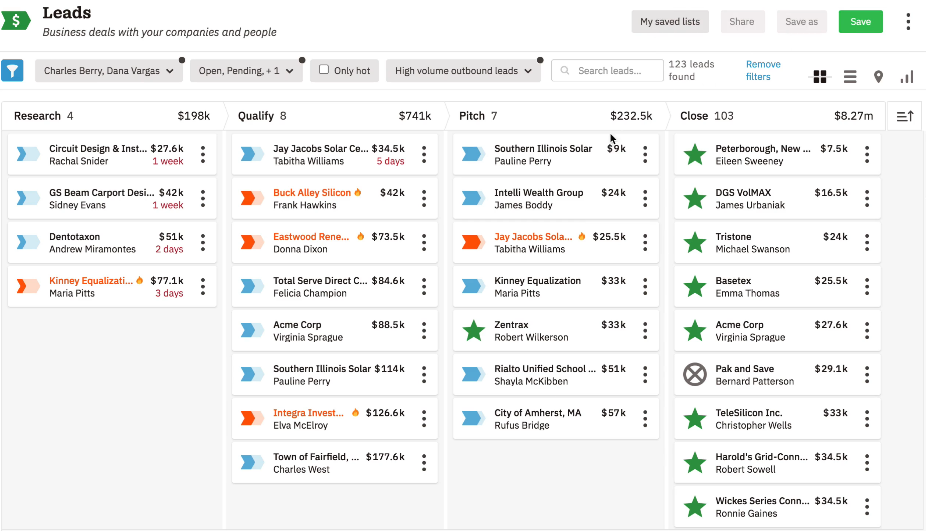The height and width of the screenshot is (531, 926).
Task: Click the Share button
Action: pos(742,22)
